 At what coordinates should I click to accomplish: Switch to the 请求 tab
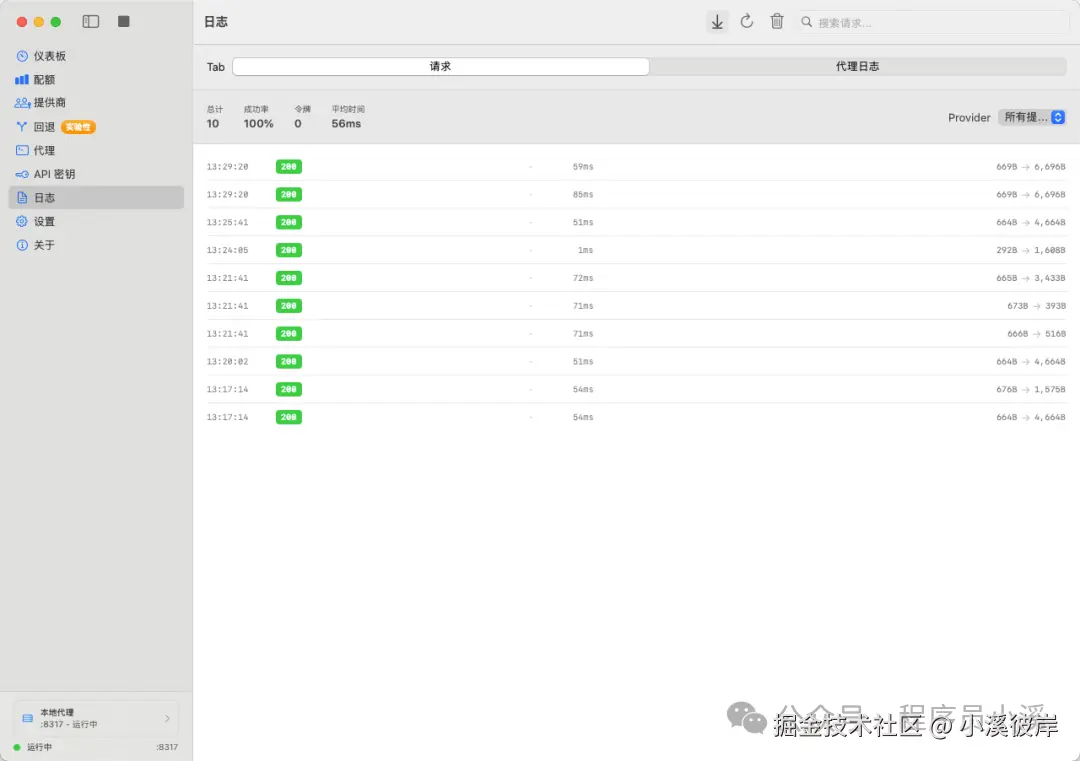tap(441, 66)
